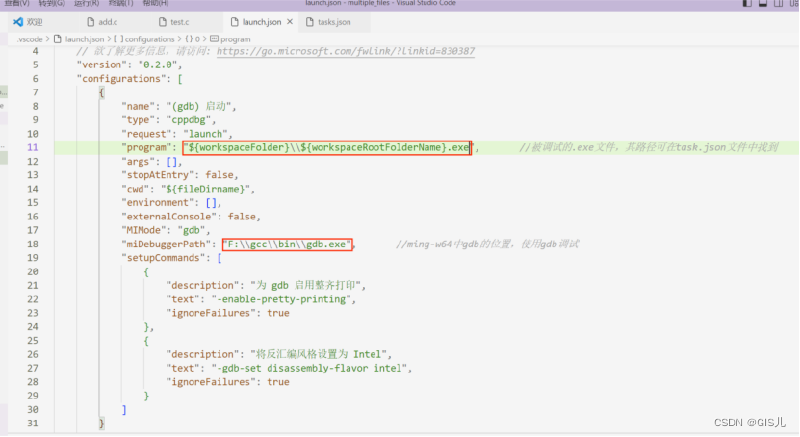Click the "${fileDirname}" cwd value
Screen dimensions: 800x437
coord(206,189)
